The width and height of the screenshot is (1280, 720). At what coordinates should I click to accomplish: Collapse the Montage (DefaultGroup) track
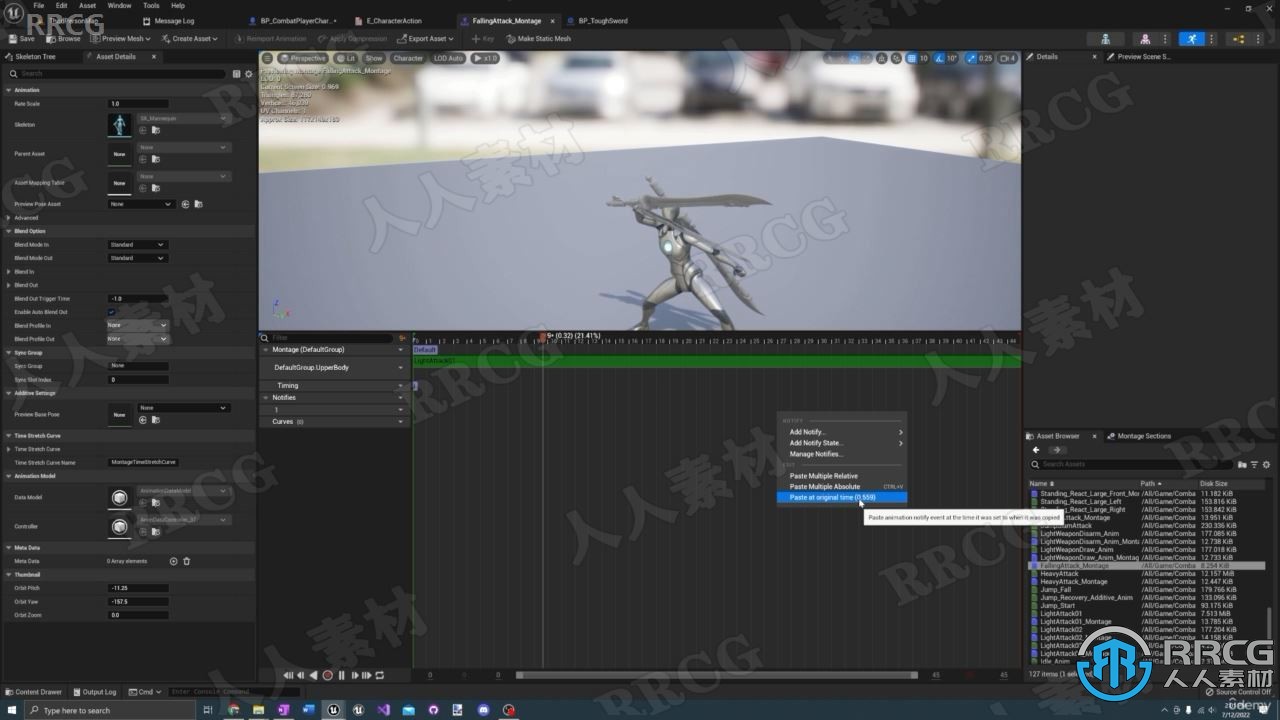click(x=265, y=350)
